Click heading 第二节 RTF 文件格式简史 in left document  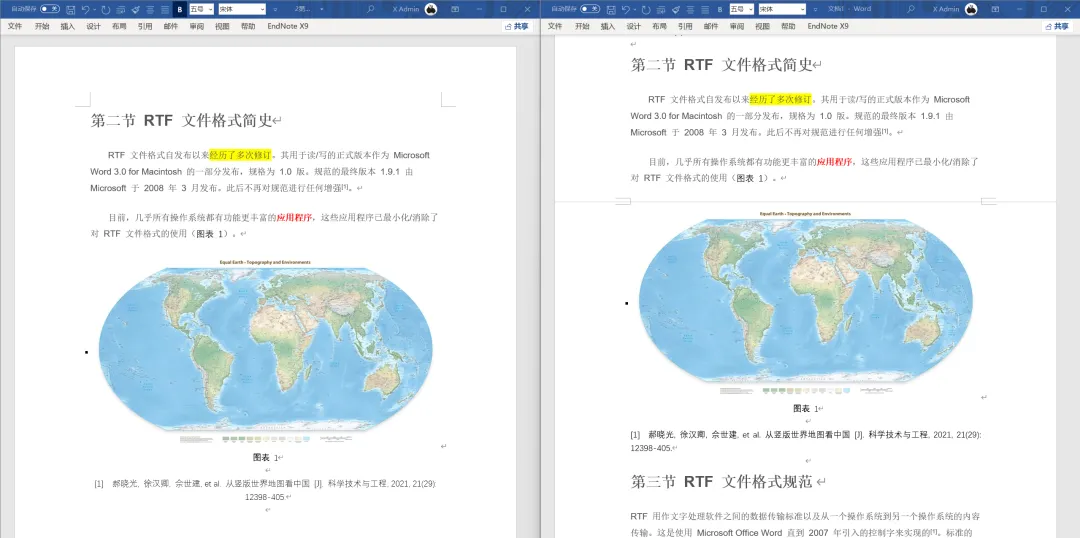(181, 121)
